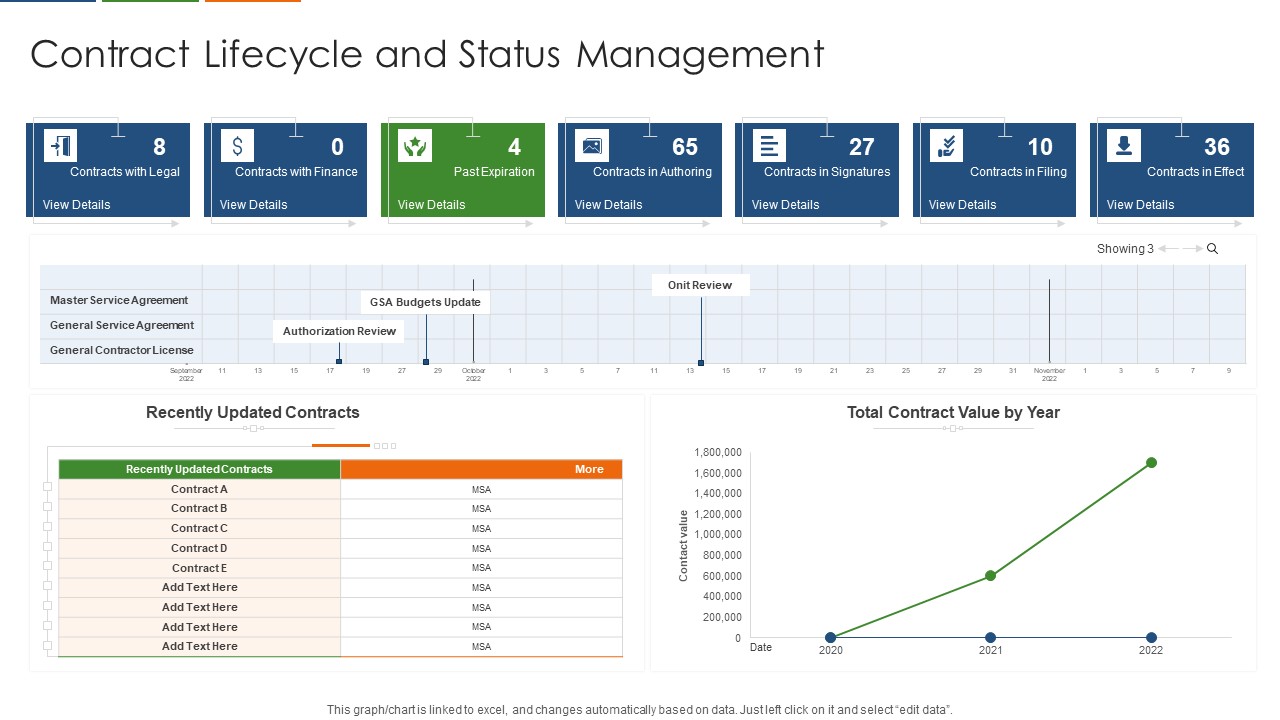1280x720 pixels.
Task: Click the Total Contract Value by Year title
Action: pyautogui.click(x=953, y=412)
